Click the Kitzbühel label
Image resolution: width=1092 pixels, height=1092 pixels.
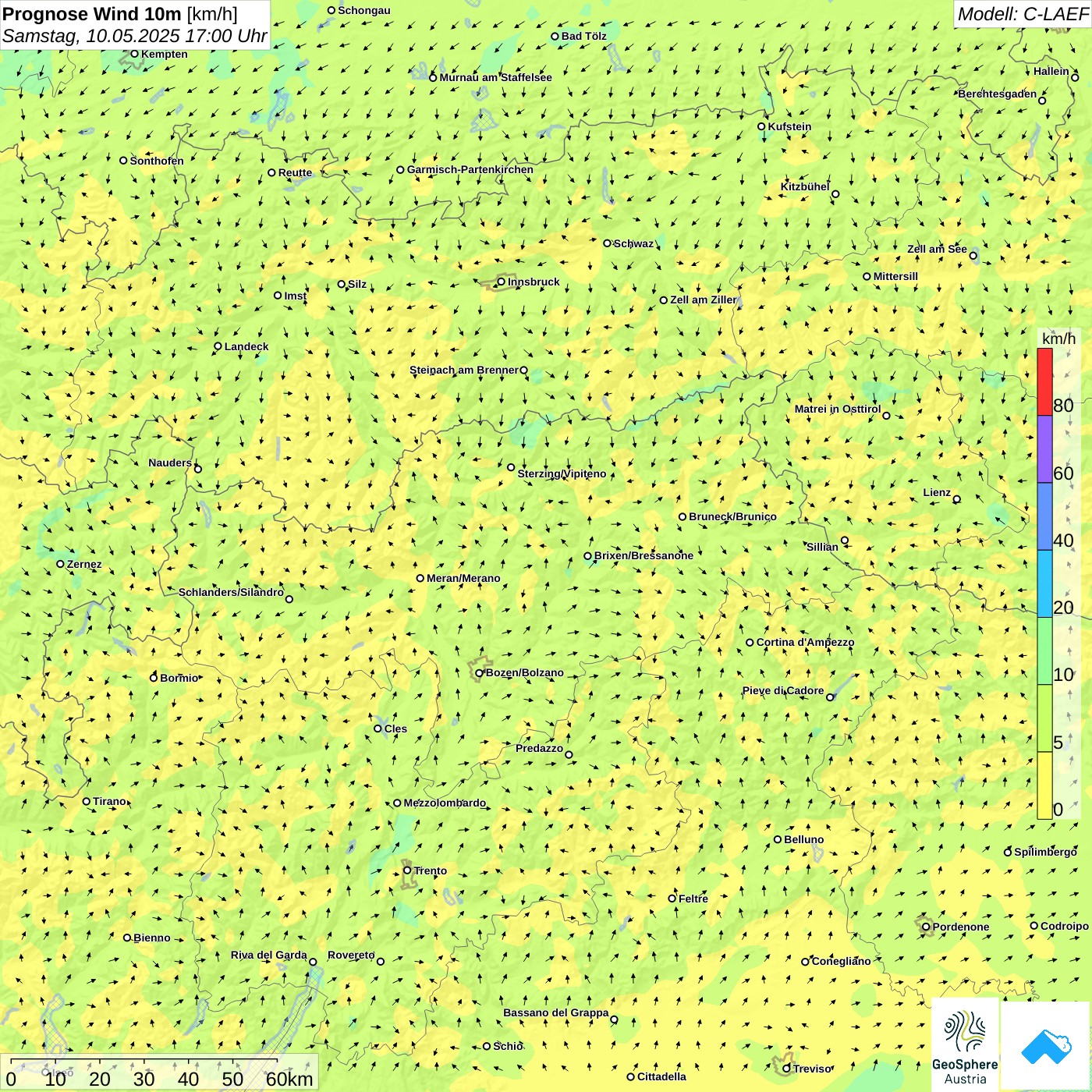(x=805, y=186)
